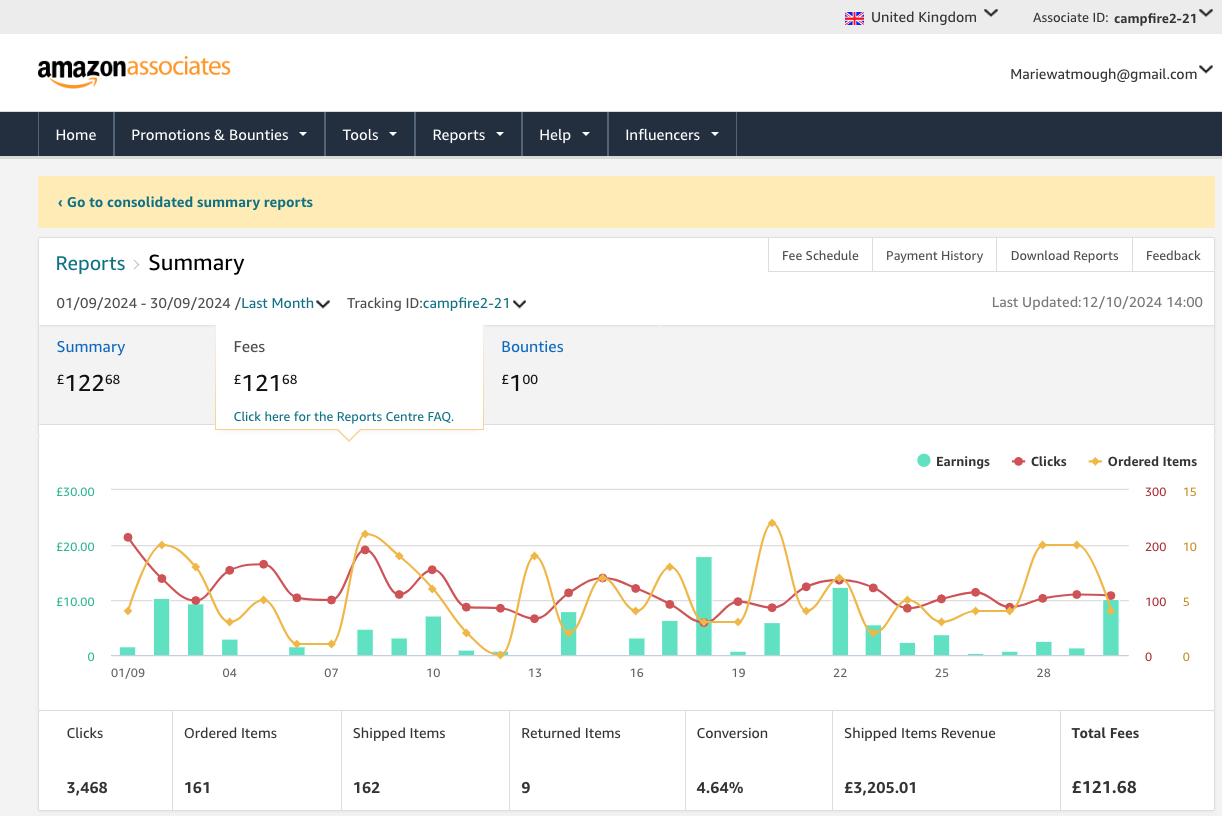This screenshot has width=1222, height=816.
Task: Click the Ordered Items value 161
Action: click(197, 787)
